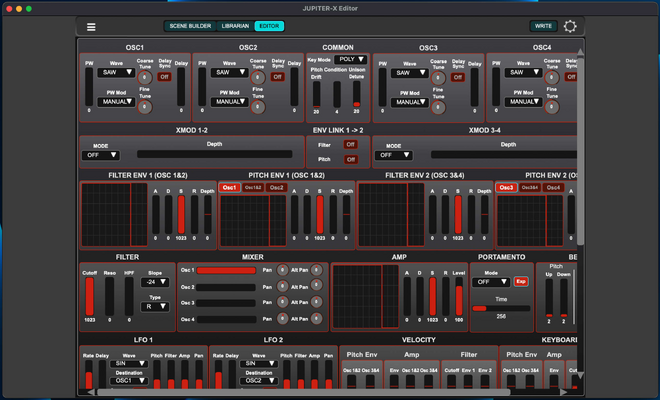
Task: Click the Filter Env 1 graph display
Action: (x=114, y=215)
